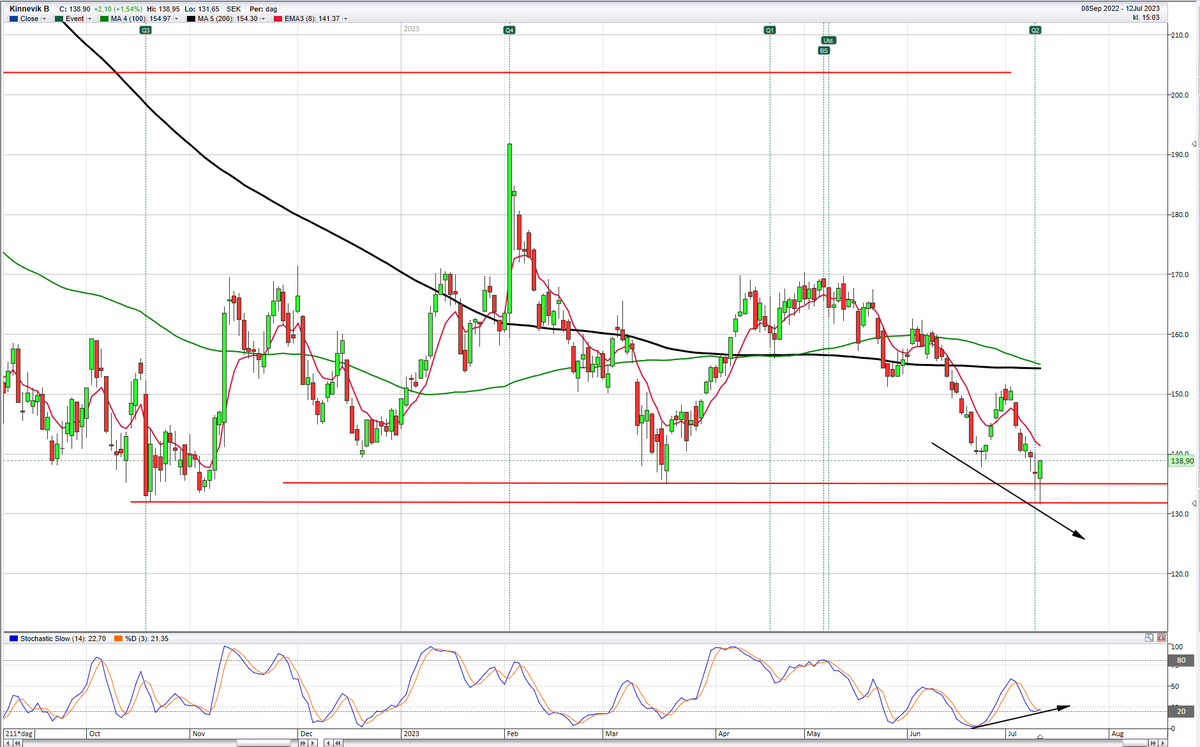Viewport: 1200px width, 747px height.
Task: Click the green MA 4 (100) color swatch
Action: (106, 19)
